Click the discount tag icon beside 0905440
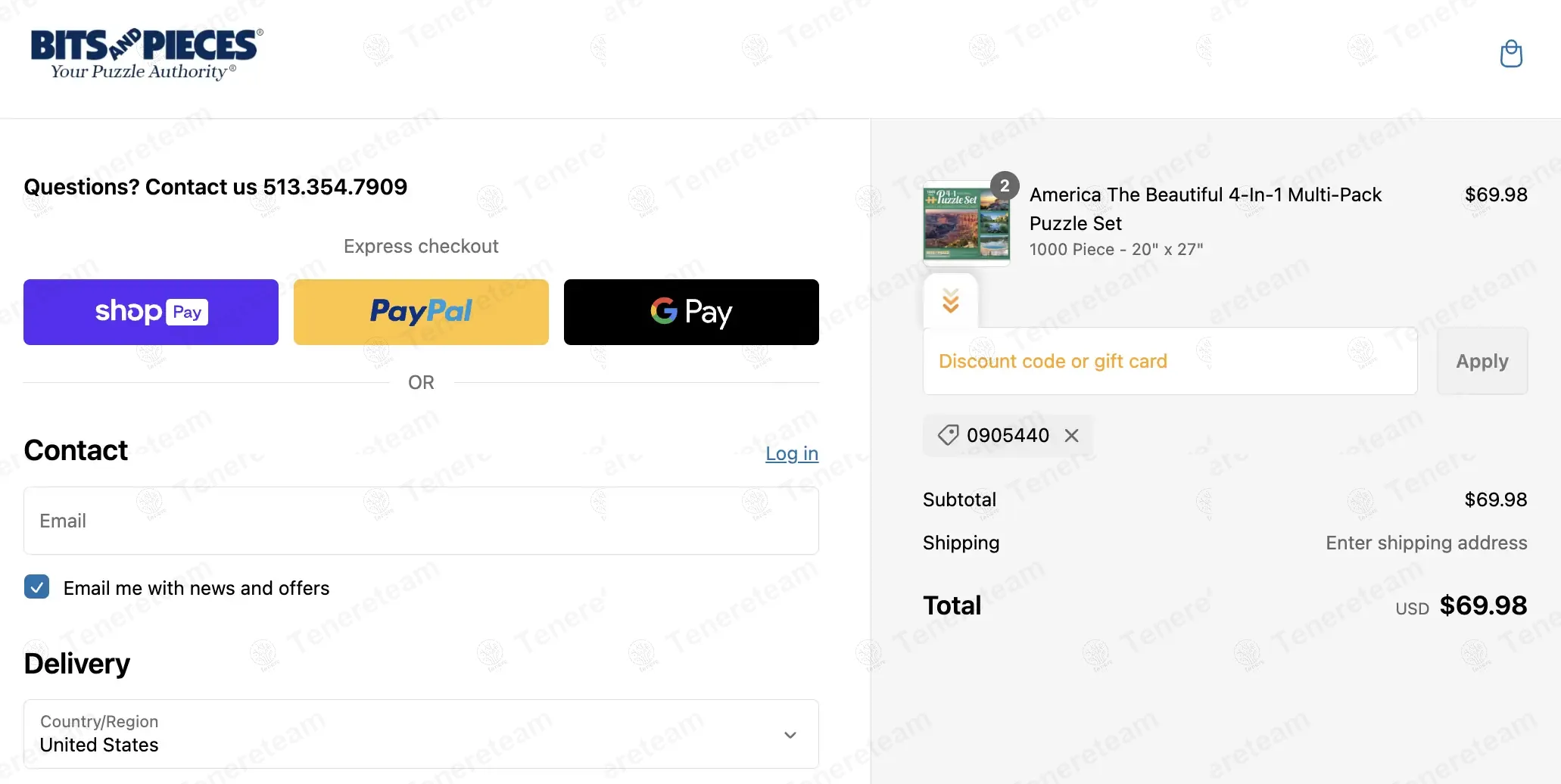Screen dimensions: 1561x784 click(948, 435)
